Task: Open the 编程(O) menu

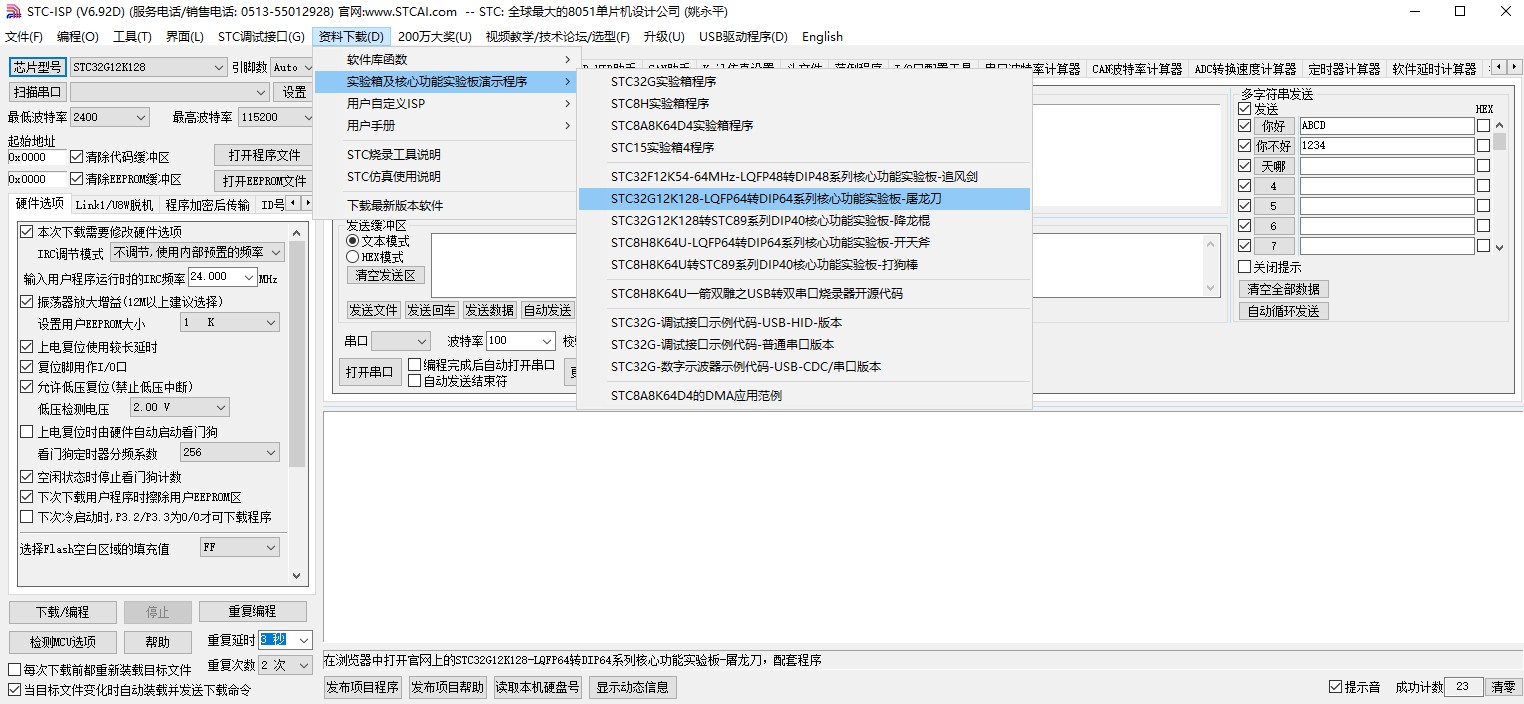Action: tap(78, 37)
